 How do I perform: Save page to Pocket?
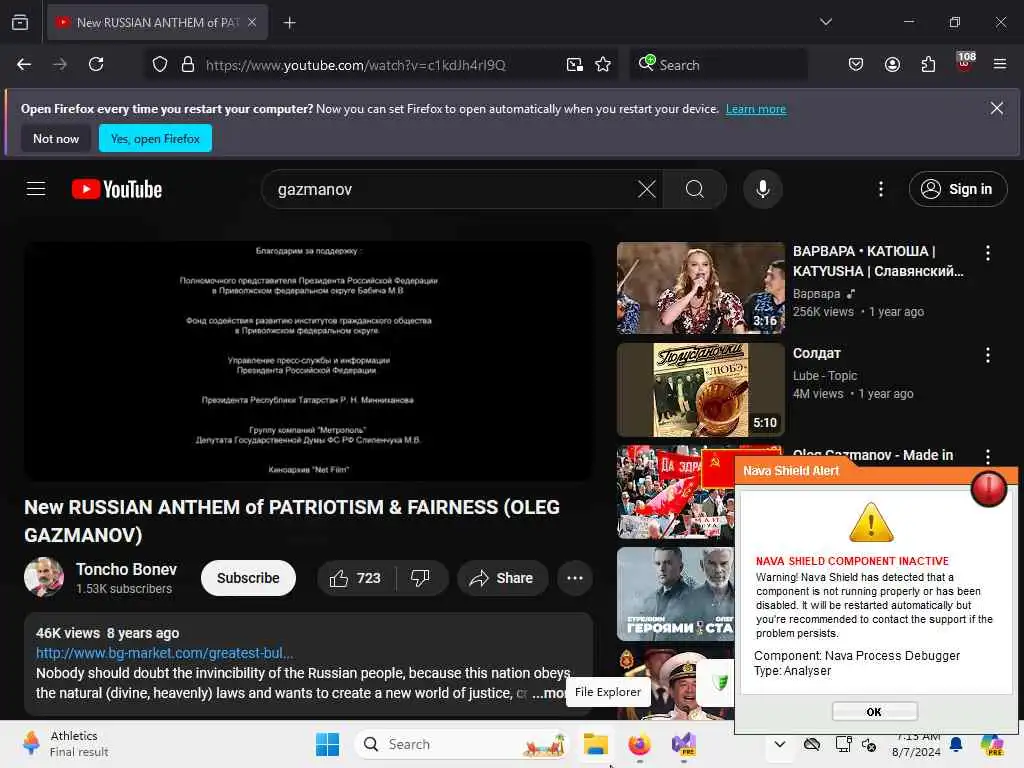tap(856, 64)
